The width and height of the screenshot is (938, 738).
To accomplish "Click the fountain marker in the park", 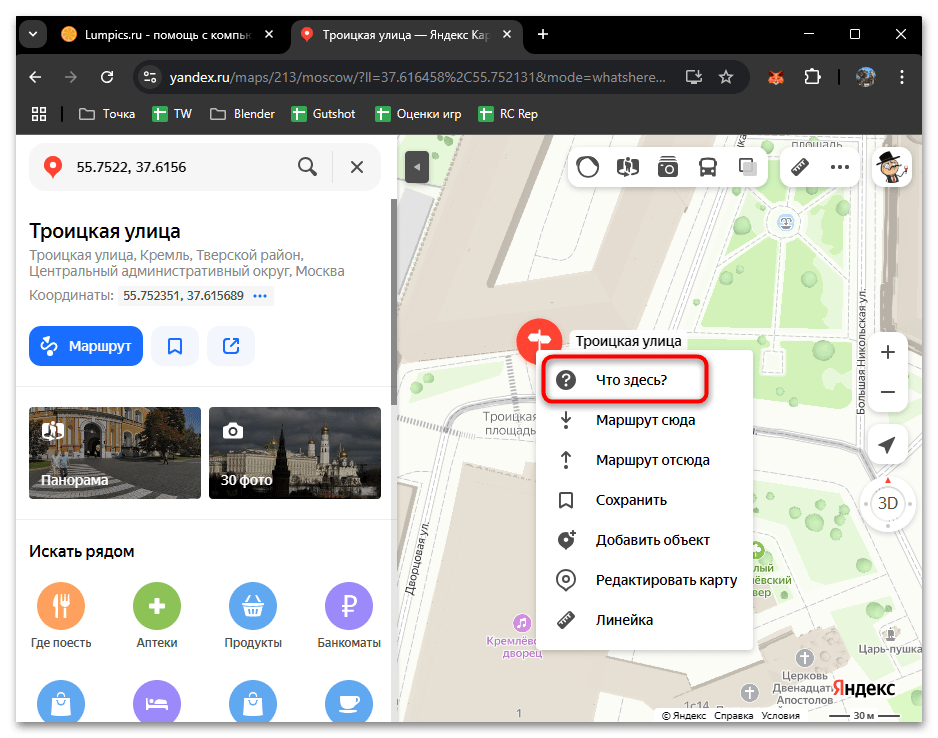I will pos(785,223).
